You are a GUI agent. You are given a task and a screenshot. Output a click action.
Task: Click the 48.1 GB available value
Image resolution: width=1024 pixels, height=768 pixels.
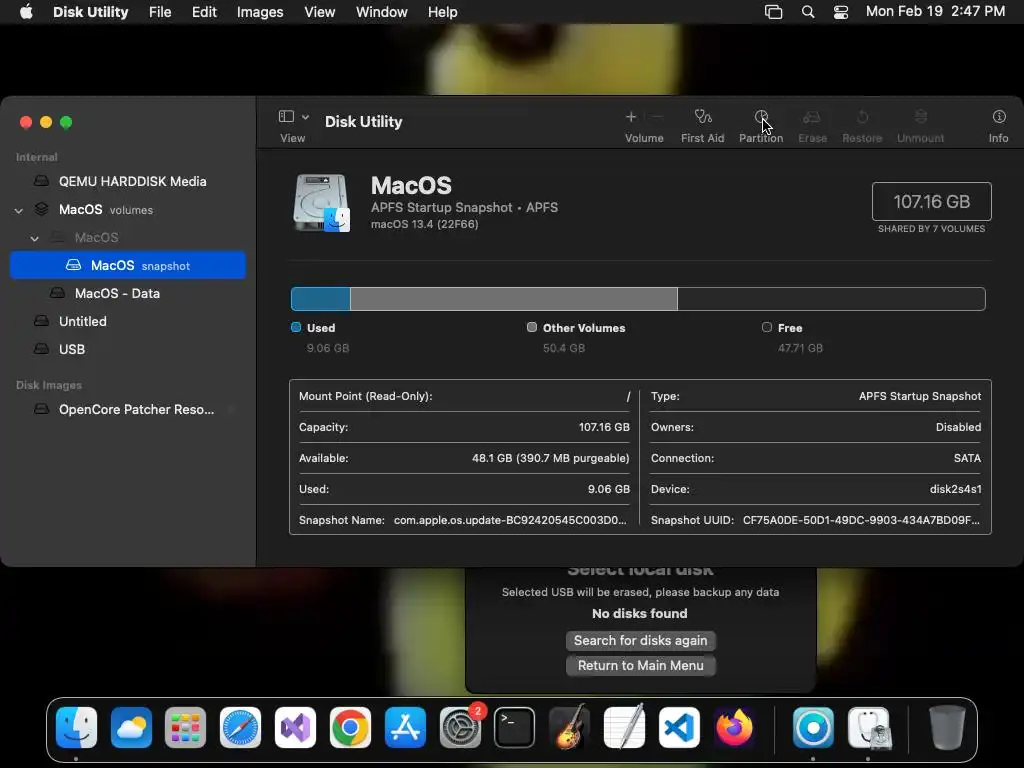point(551,458)
